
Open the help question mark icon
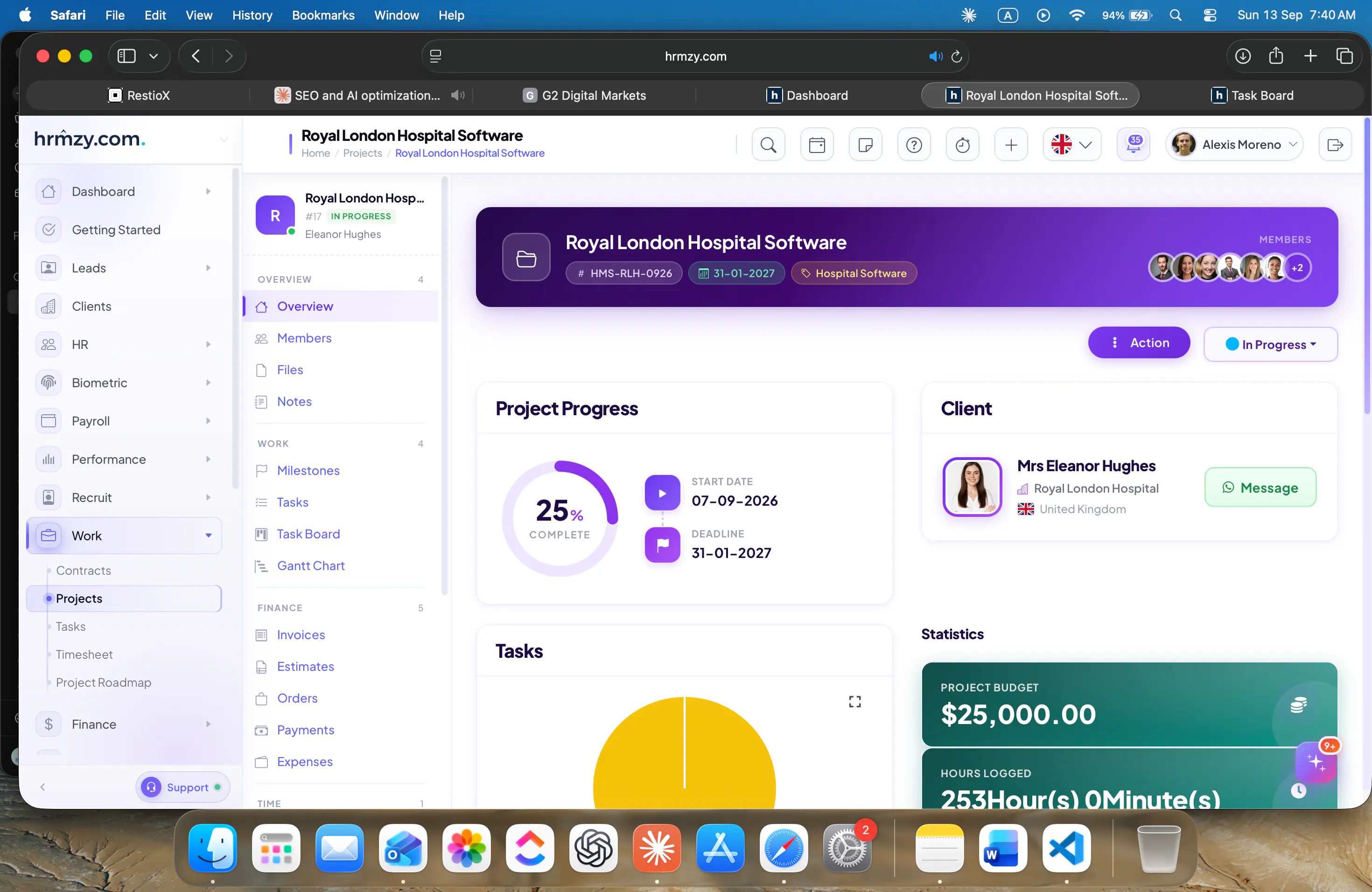click(914, 145)
